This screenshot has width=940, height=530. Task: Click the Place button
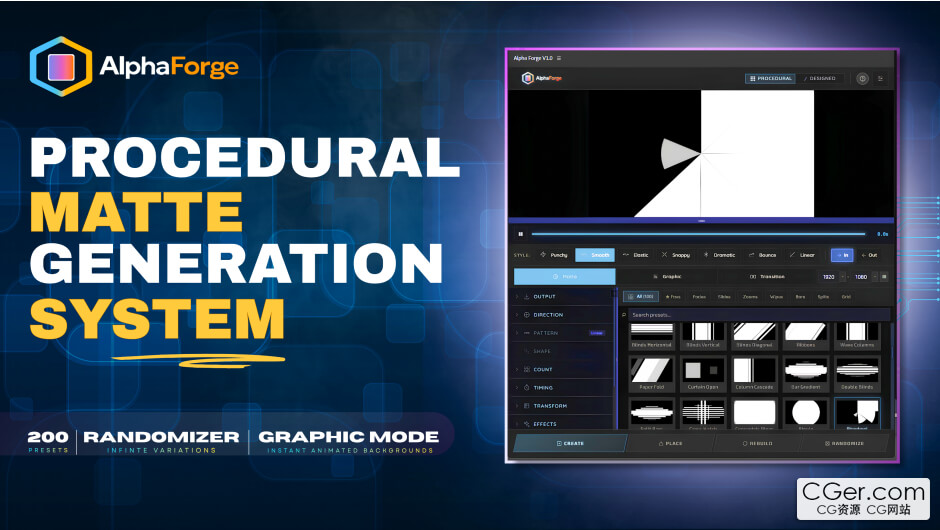pos(670,444)
